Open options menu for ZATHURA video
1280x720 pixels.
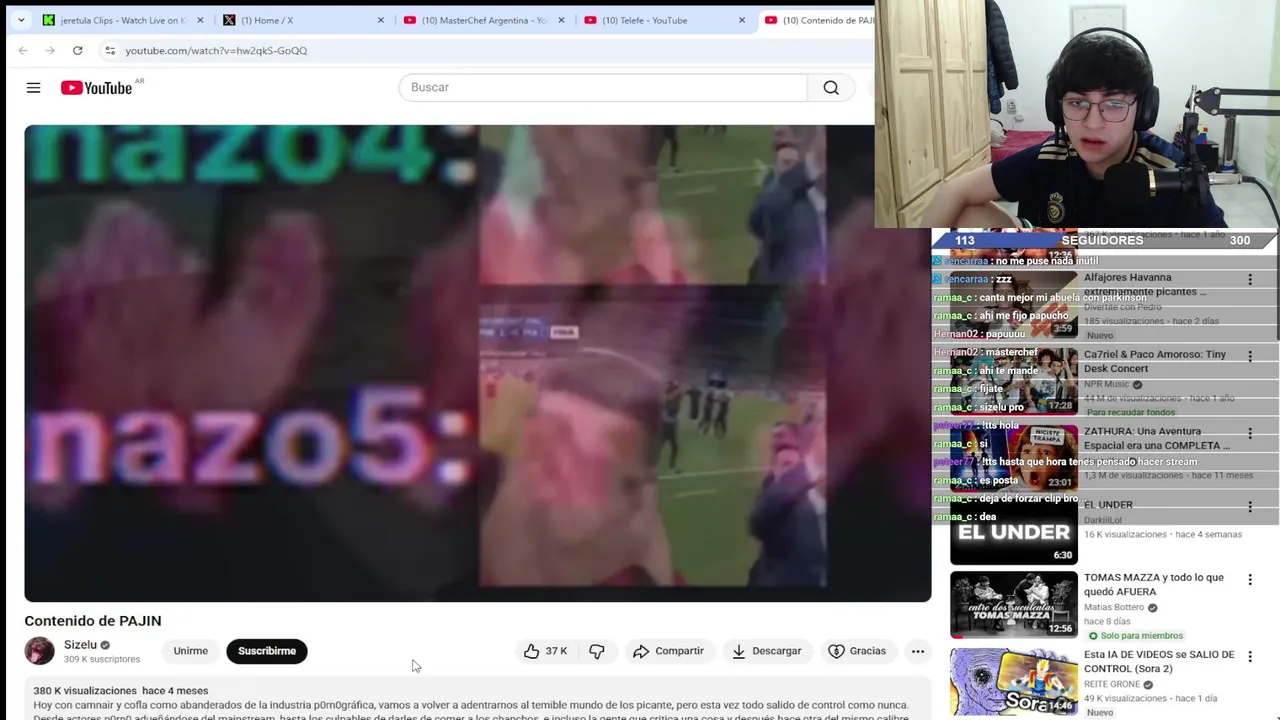click(1249, 433)
